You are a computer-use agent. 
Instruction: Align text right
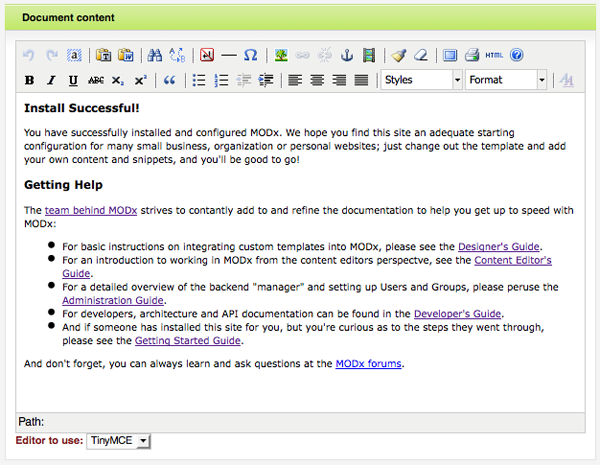coord(339,80)
